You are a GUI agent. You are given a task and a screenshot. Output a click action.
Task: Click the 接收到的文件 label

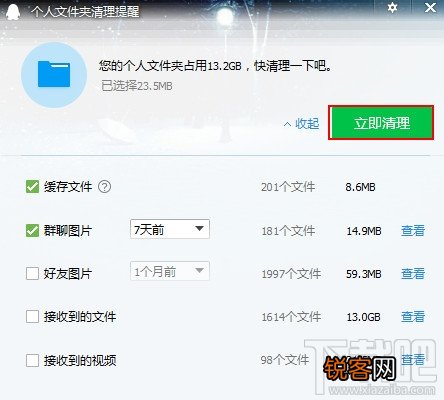click(x=80, y=317)
